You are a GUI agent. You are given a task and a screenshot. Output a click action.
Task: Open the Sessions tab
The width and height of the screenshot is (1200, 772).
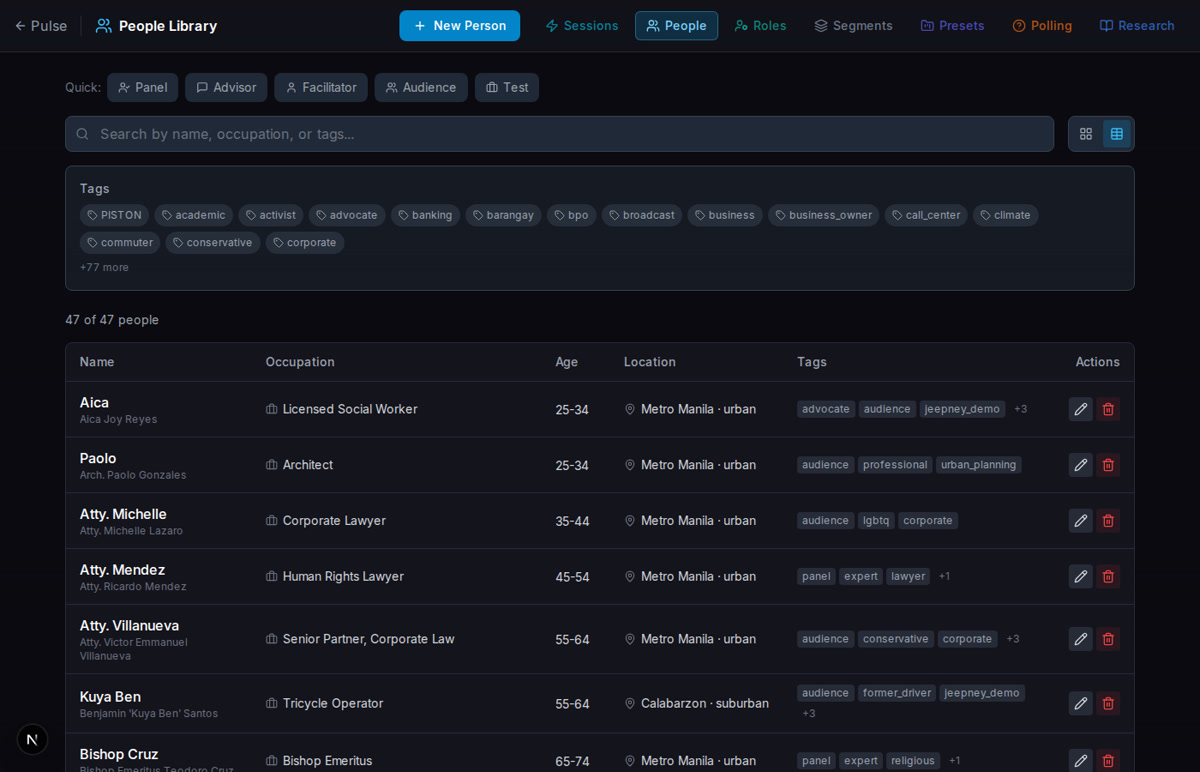(x=581, y=26)
